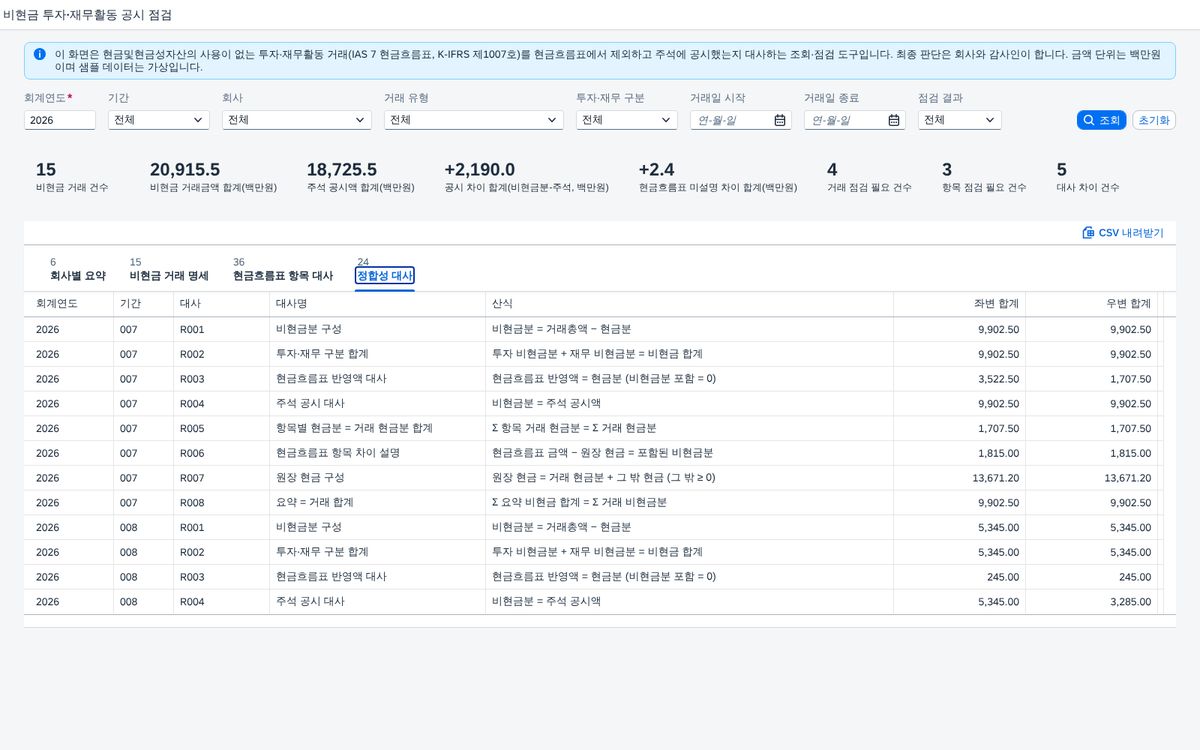1200x750 pixels.
Task: Switch to 현금흐름표 항목 대사 tab
Action: tap(283, 275)
